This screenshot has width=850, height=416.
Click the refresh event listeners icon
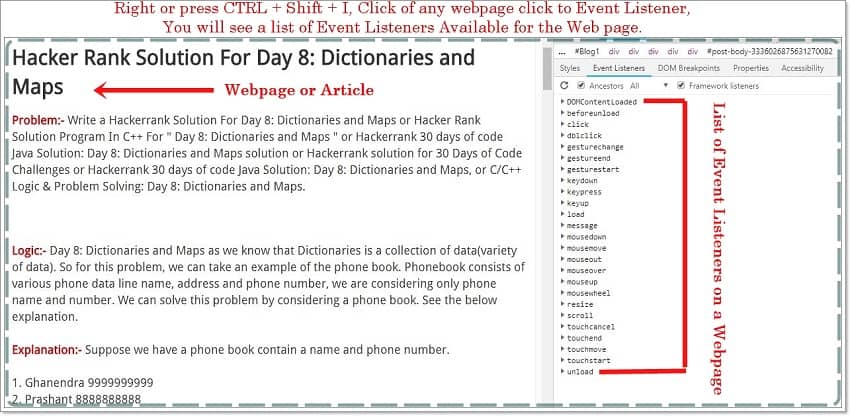[564, 86]
